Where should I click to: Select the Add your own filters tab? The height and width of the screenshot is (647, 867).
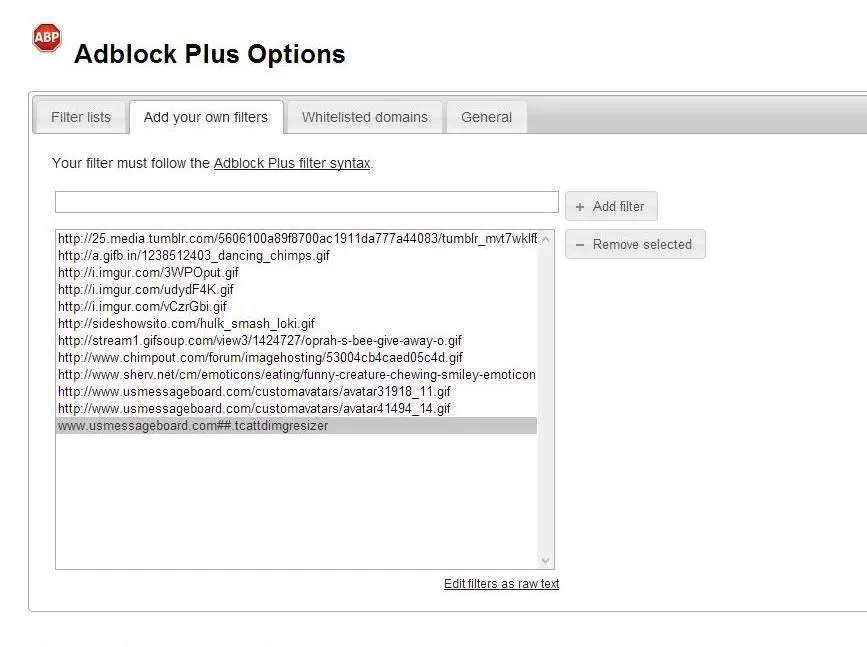click(x=206, y=117)
